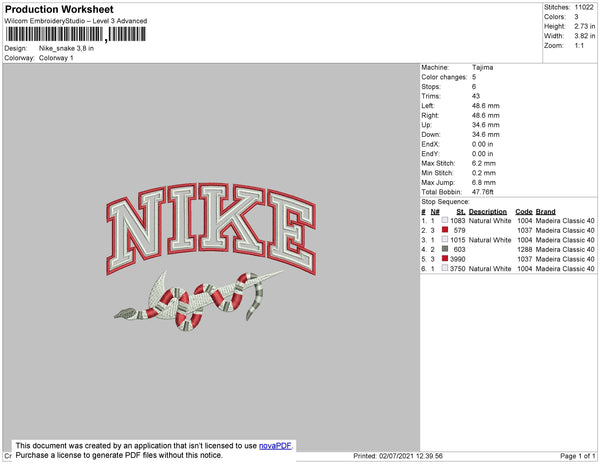Click the Natural White swatch in row 1
Screen dimensions: 600x464
click(x=445, y=220)
